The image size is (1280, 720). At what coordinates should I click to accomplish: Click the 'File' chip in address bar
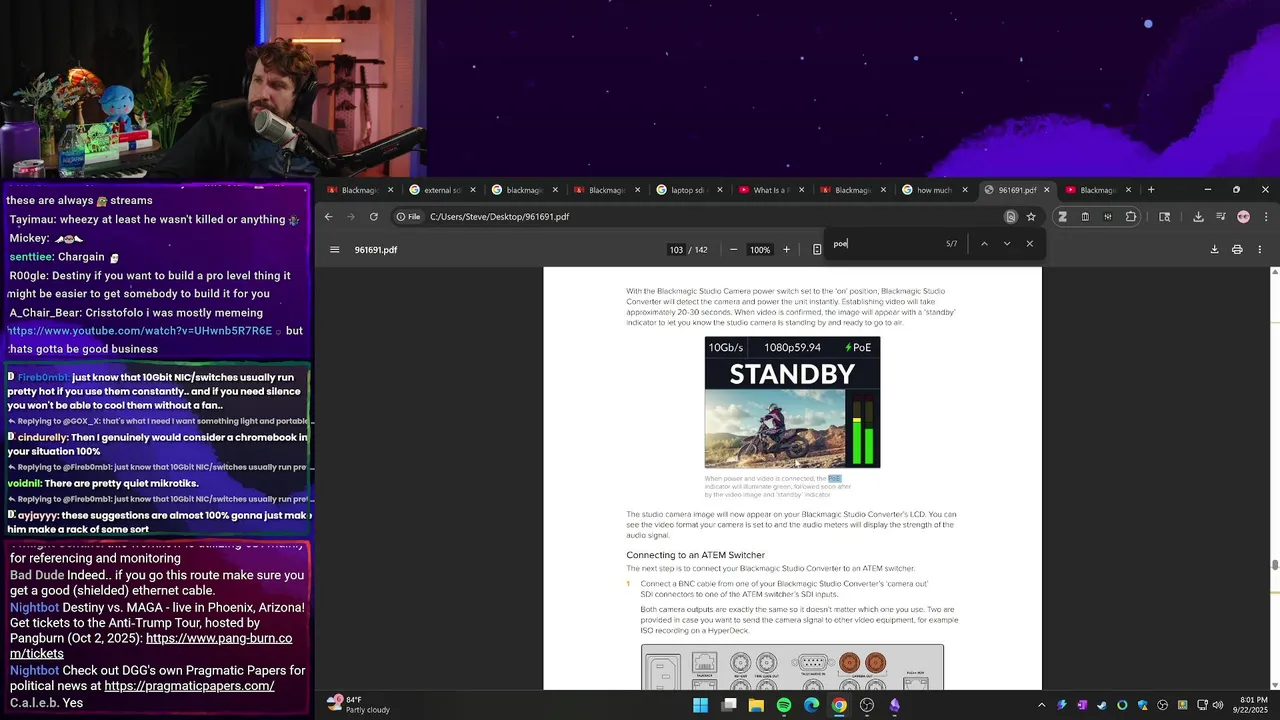coord(408,217)
